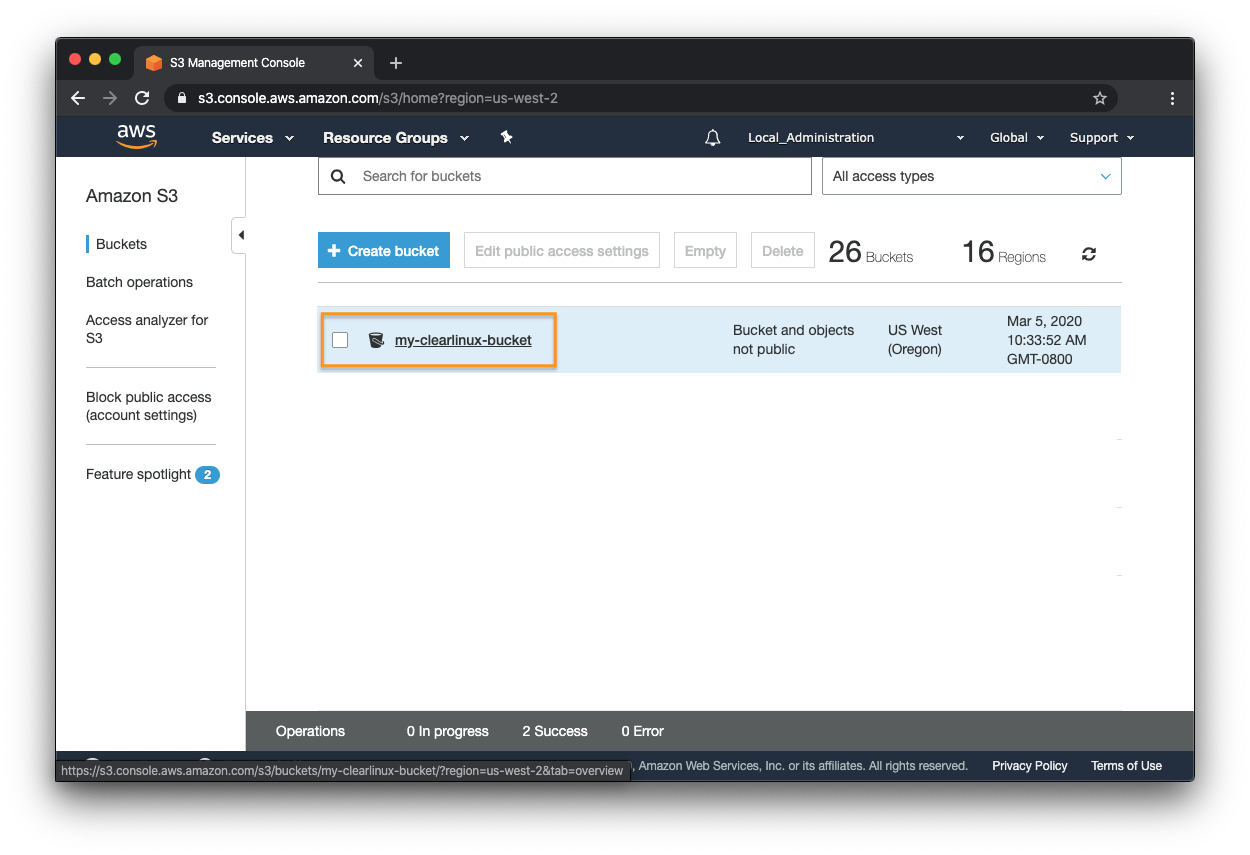Select the my-clearlinux-bucket checkbox
Image resolution: width=1250 pixels, height=855 pixels.
click(340, 340)
